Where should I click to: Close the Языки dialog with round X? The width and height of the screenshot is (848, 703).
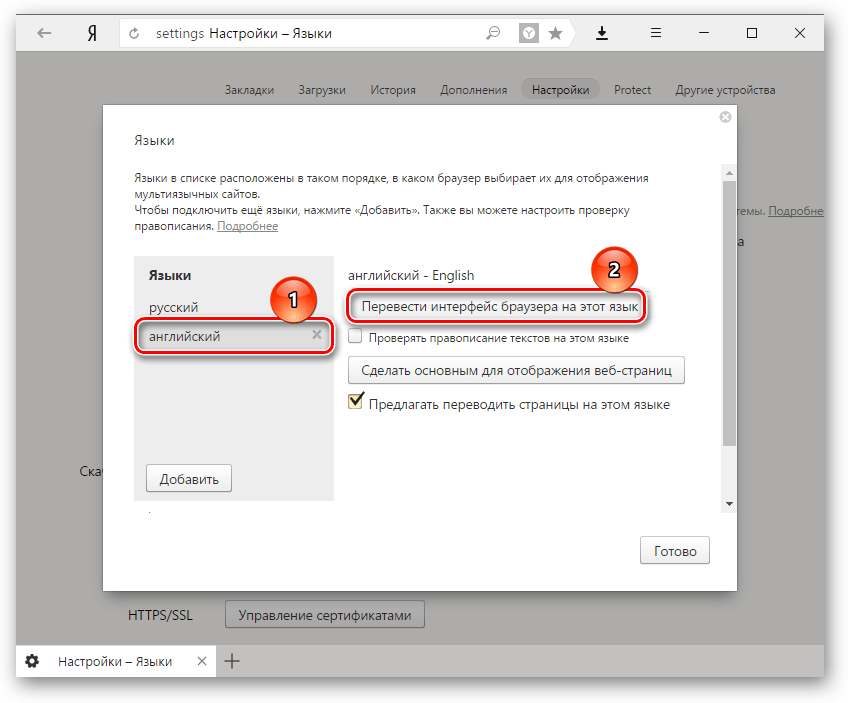(725, 117)
